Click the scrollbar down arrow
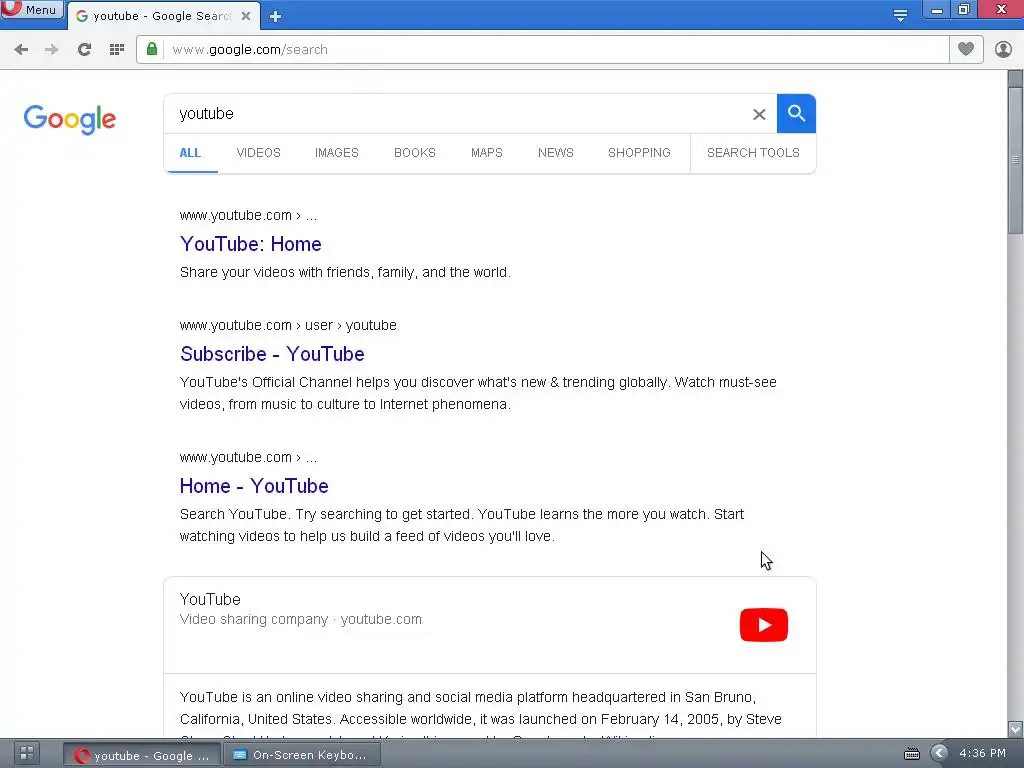Screen dimensions: 1024x768 (x=1015, y=729)
